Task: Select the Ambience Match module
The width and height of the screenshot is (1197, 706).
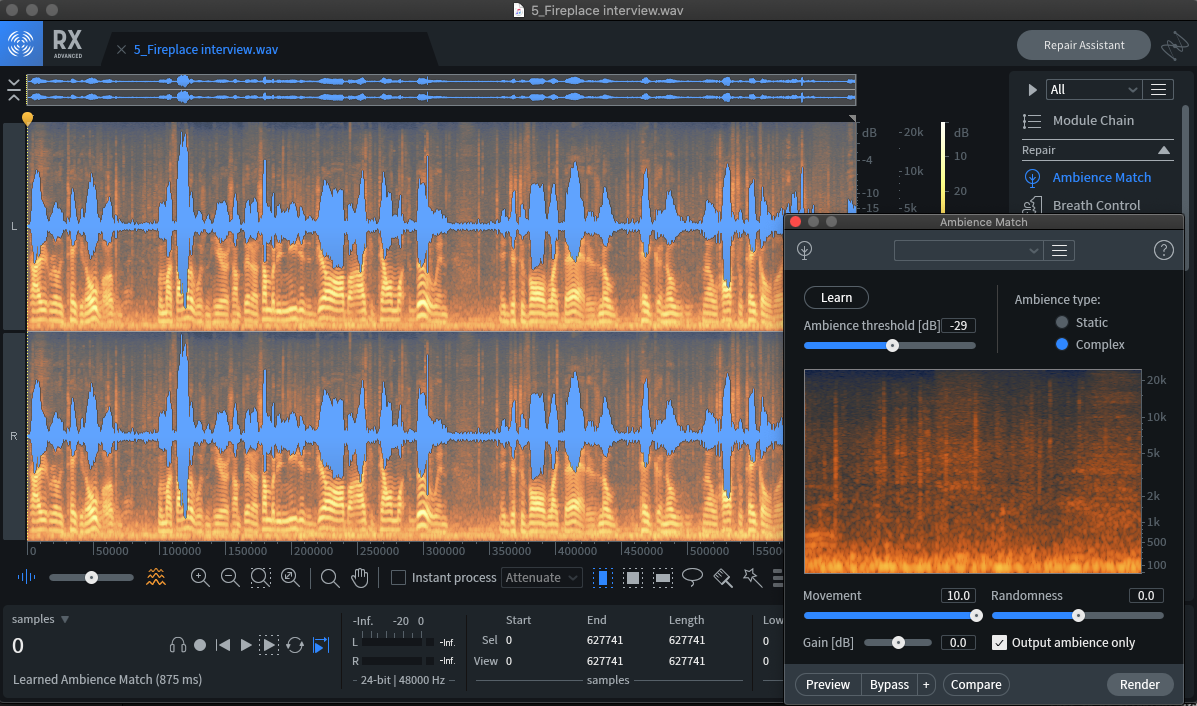Action: click(1102, 177)
